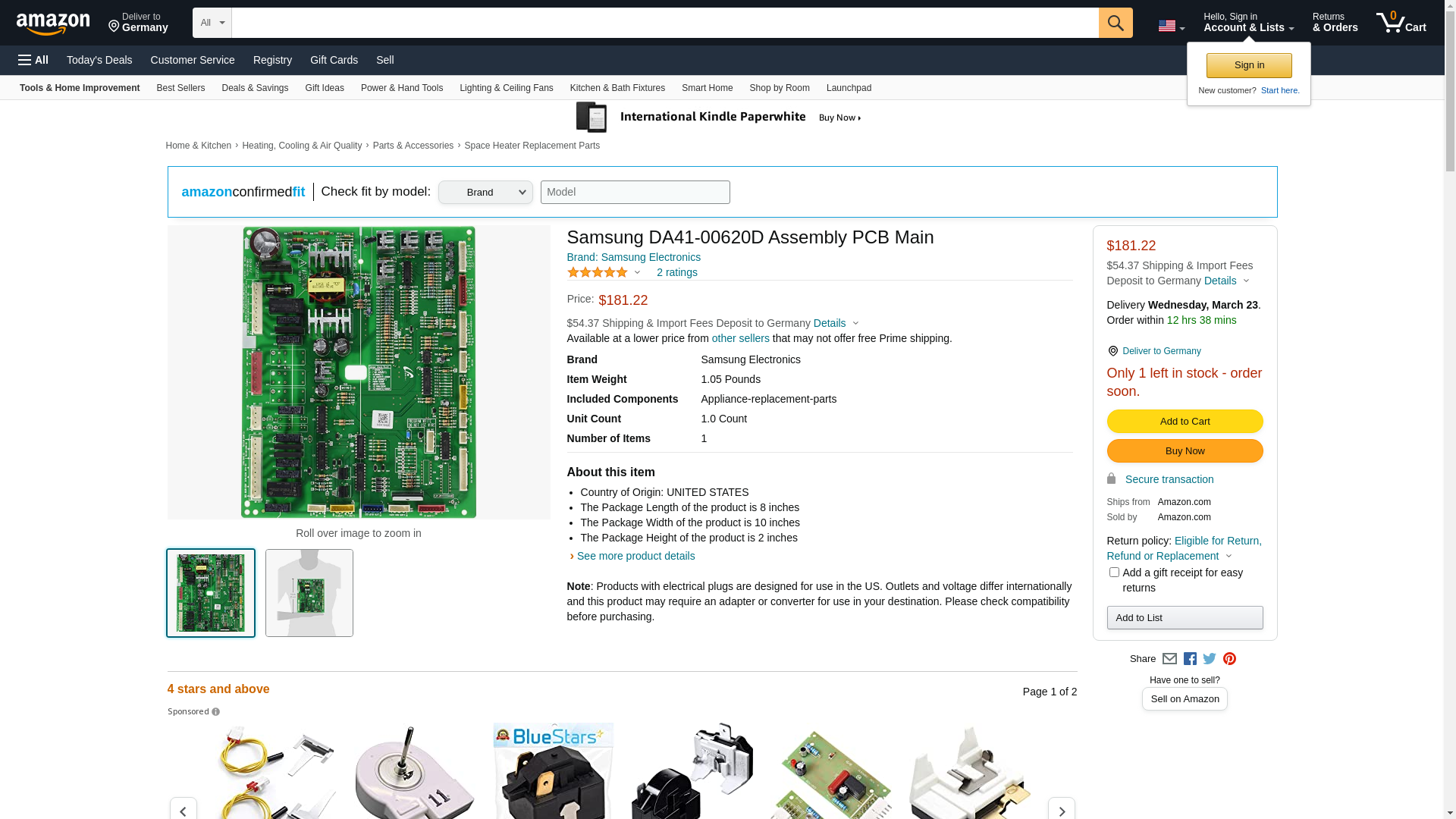Enable the gift receipt checkbox
The height and width of the screenshot is (819, 1456).
1114,573
